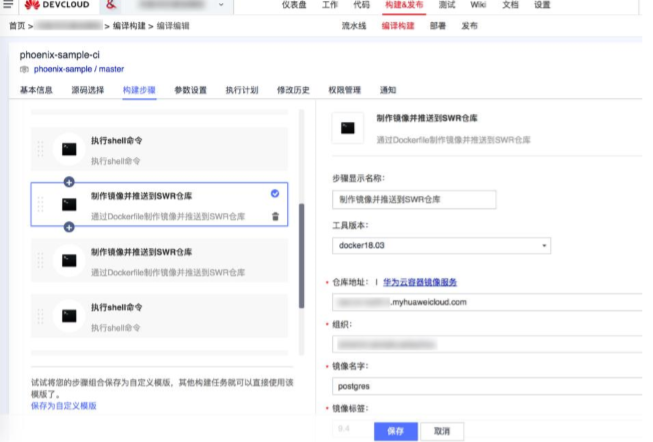Add a step below the selected SWR step
Image resolution: width=653 pixels, height=442 pixels.
69,227
